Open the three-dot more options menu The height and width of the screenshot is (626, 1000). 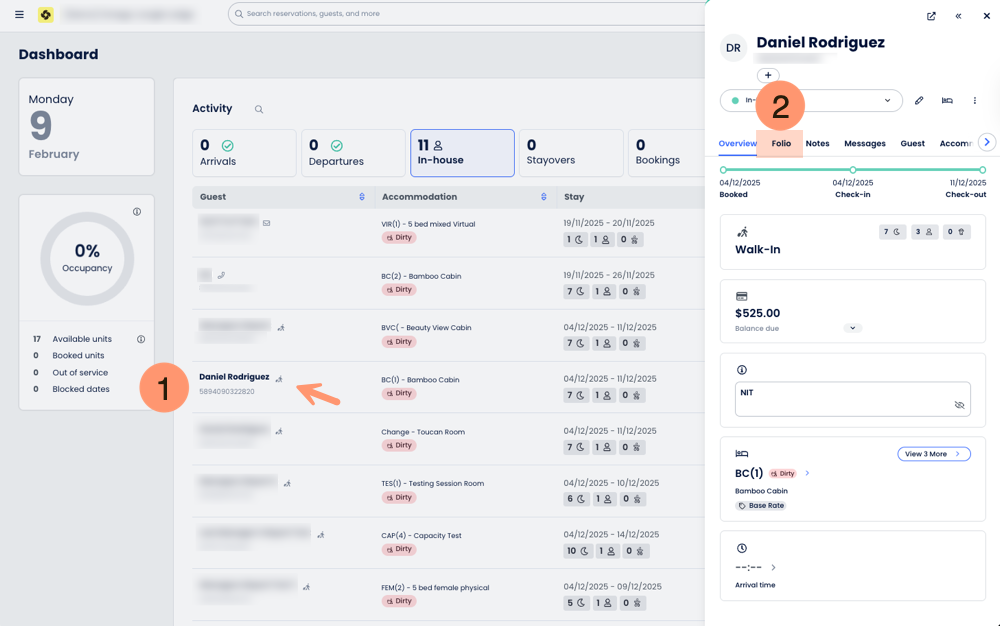[975, 101]
